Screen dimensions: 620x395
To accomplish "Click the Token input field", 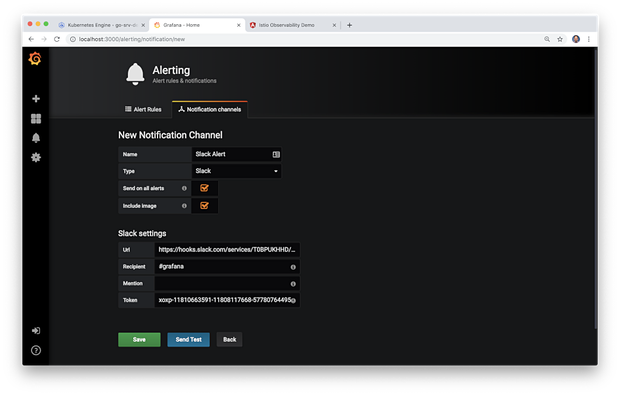I will [227, 300].
